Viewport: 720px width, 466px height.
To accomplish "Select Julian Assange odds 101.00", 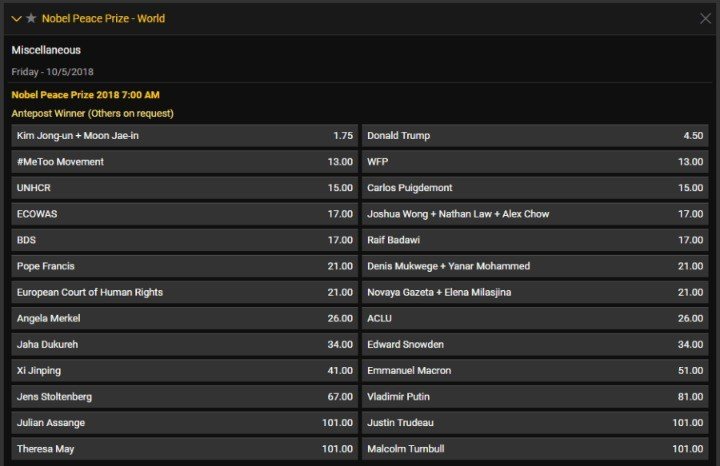I will click(x=185, y=423).
